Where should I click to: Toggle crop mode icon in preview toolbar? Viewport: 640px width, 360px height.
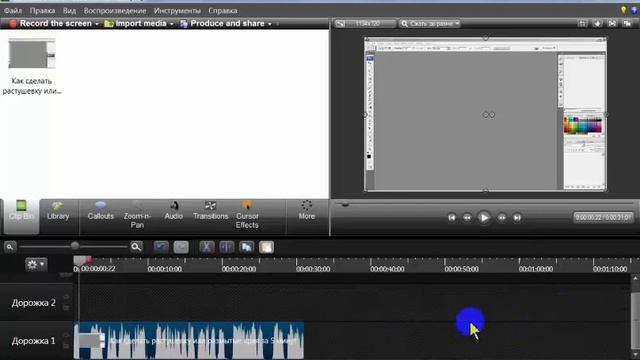582,24
